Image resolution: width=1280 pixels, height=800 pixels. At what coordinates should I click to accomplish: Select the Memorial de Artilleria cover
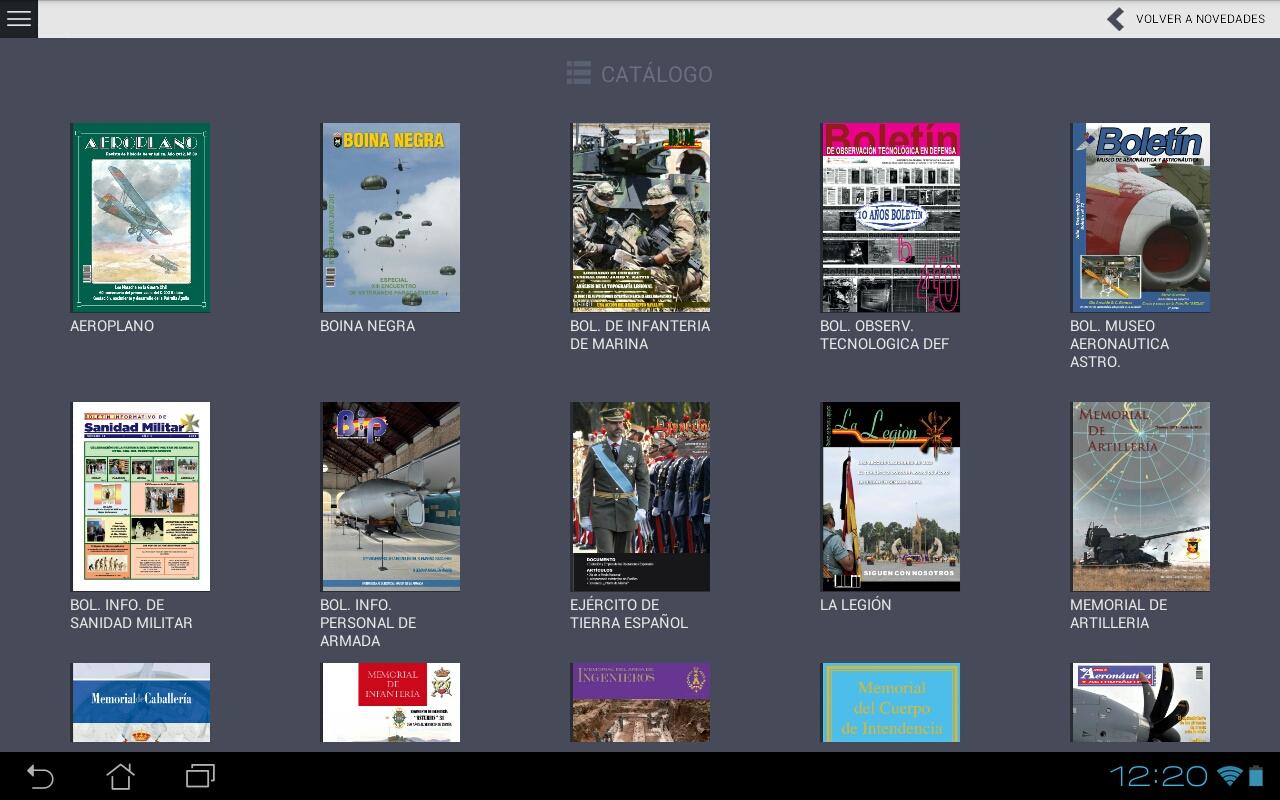(x=1140, y=496)
